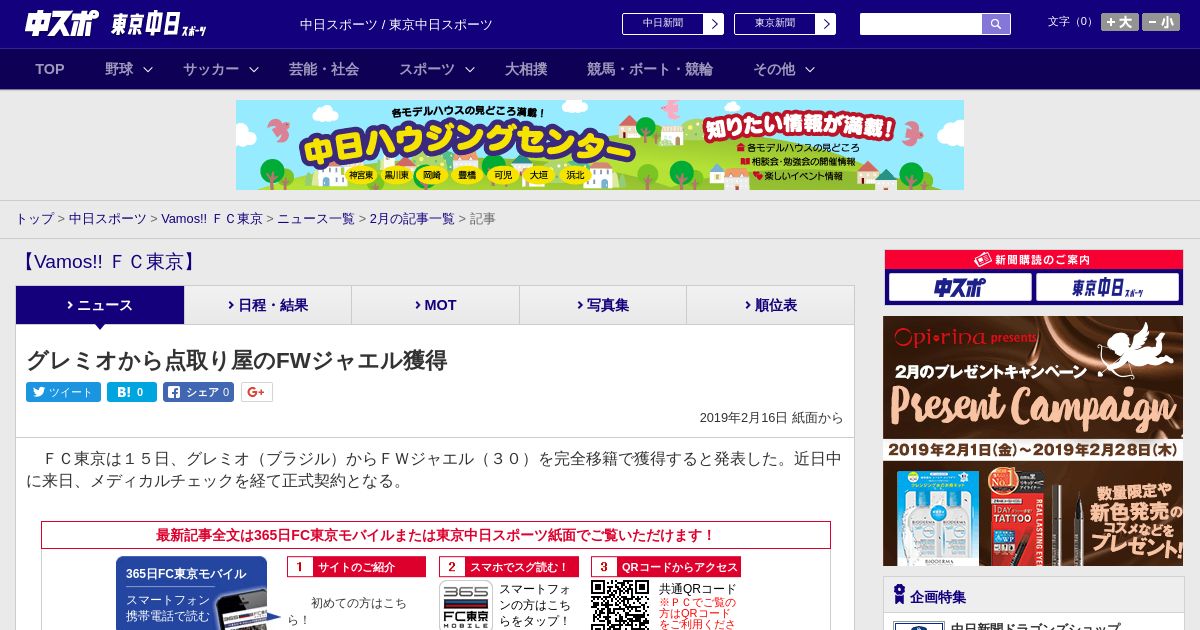
Task: Expand the スポーツ menu
Action: pyautogui.click(x=437, y=69)
